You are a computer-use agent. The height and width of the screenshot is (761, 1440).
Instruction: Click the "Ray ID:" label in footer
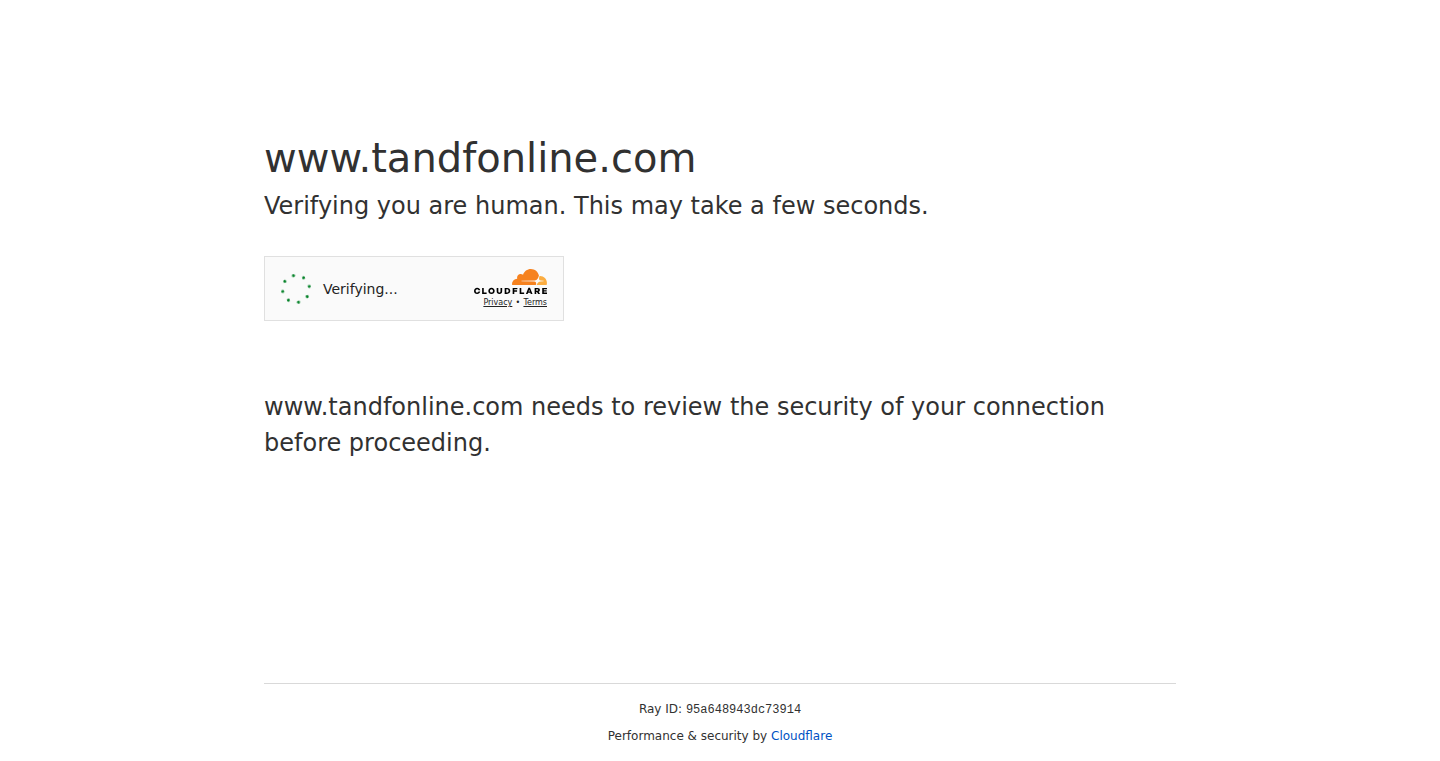(660, 709)
